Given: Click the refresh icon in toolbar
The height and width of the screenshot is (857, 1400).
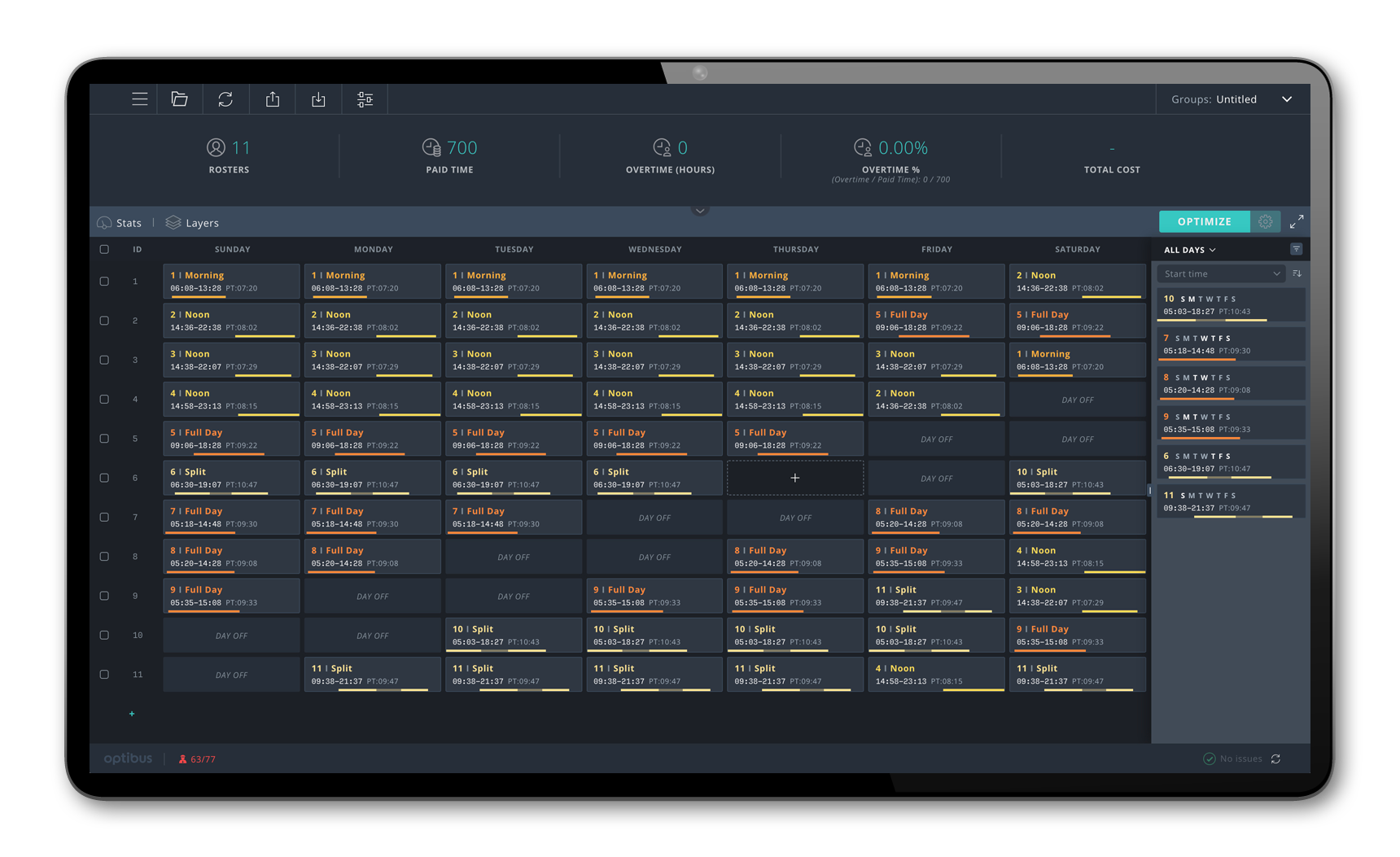Looking at the screenshot, I should tap(225, 99).
